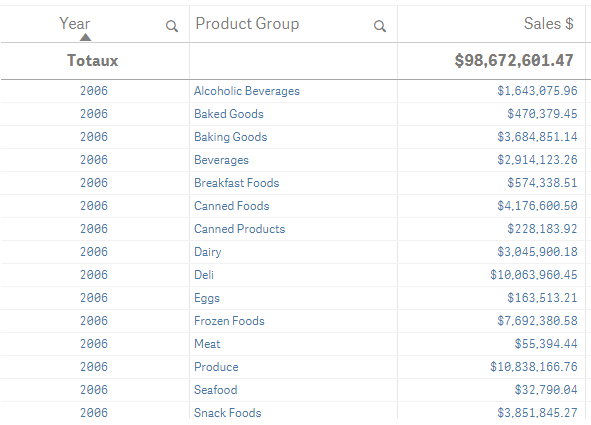Click the sales value $55,394.44

pos(546,344)
